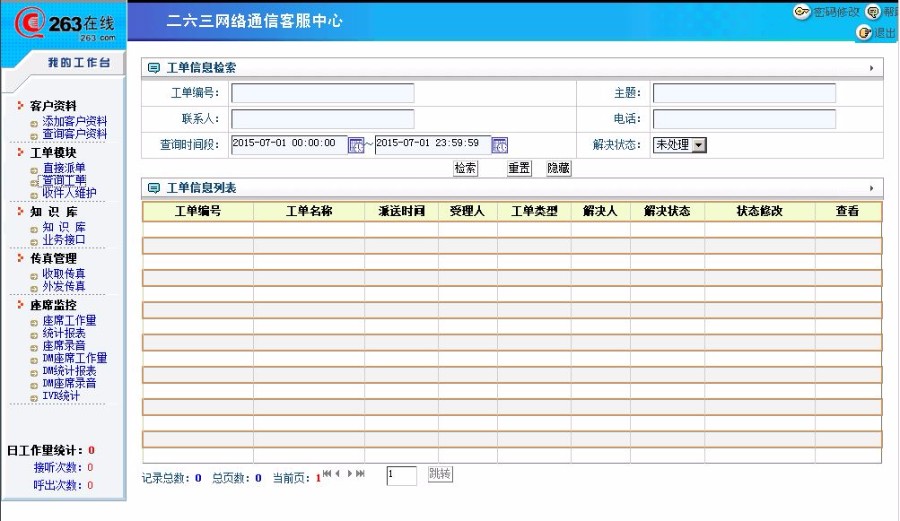Focus the 联系人 input field
The width and height of the screenshot is (900, 521).
pyautogui.click(x=323, y=119)
